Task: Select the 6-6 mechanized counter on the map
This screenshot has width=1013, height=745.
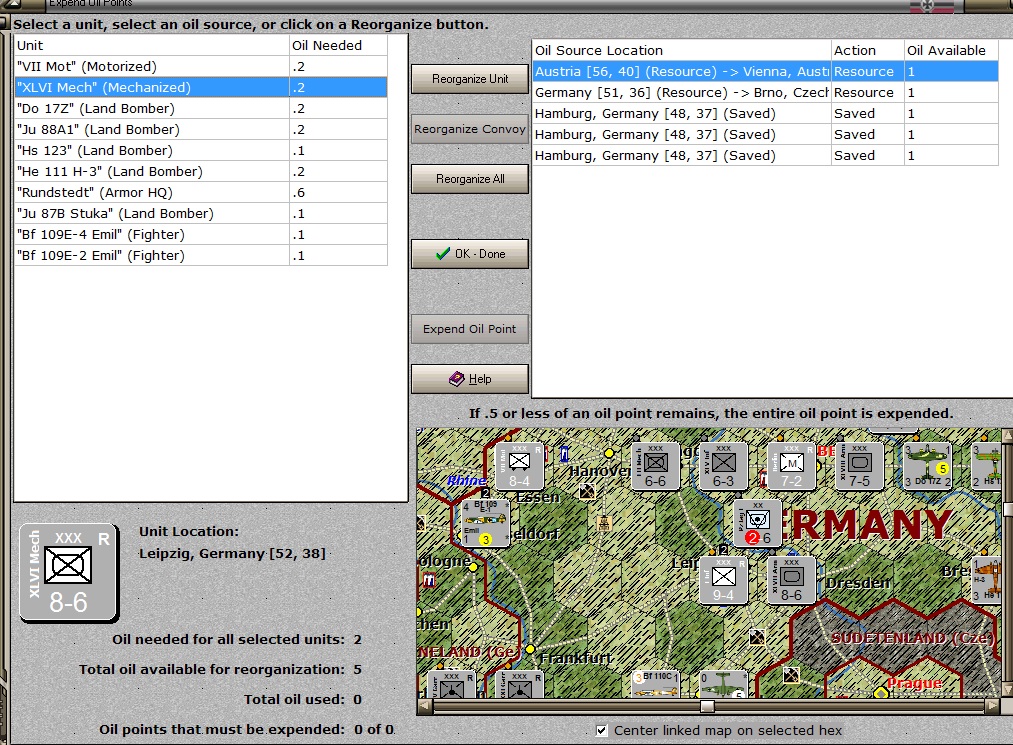Action: tap(655, 467)
